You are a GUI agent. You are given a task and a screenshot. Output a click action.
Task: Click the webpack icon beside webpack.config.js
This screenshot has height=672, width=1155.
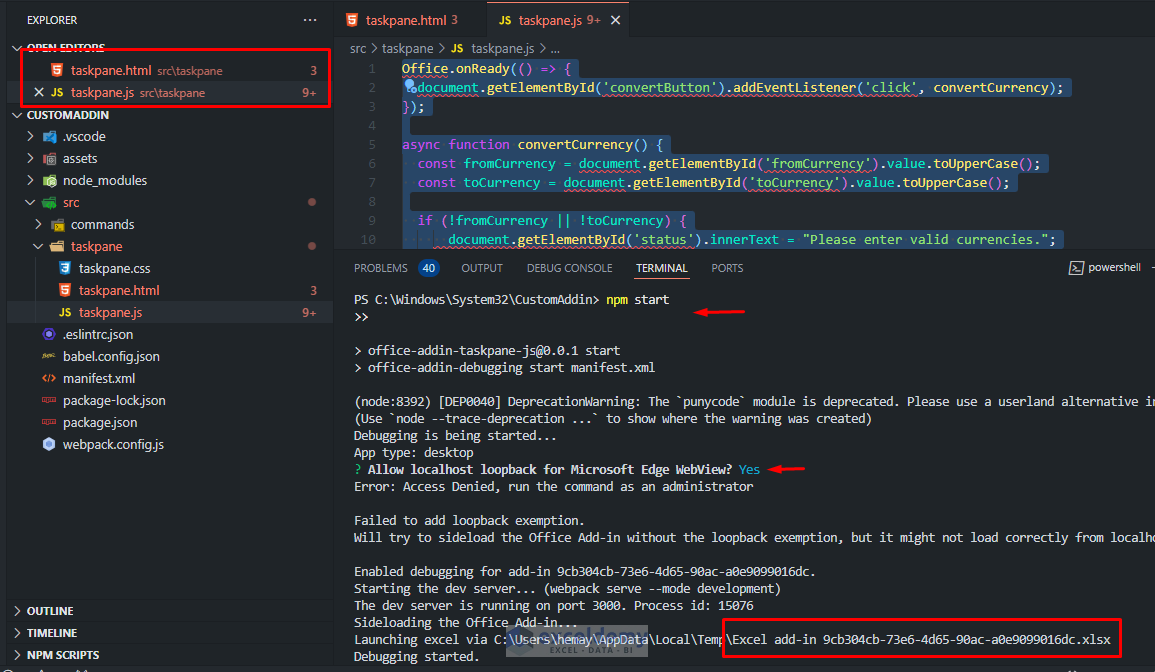pyautogui.click(x=49, y=444)
